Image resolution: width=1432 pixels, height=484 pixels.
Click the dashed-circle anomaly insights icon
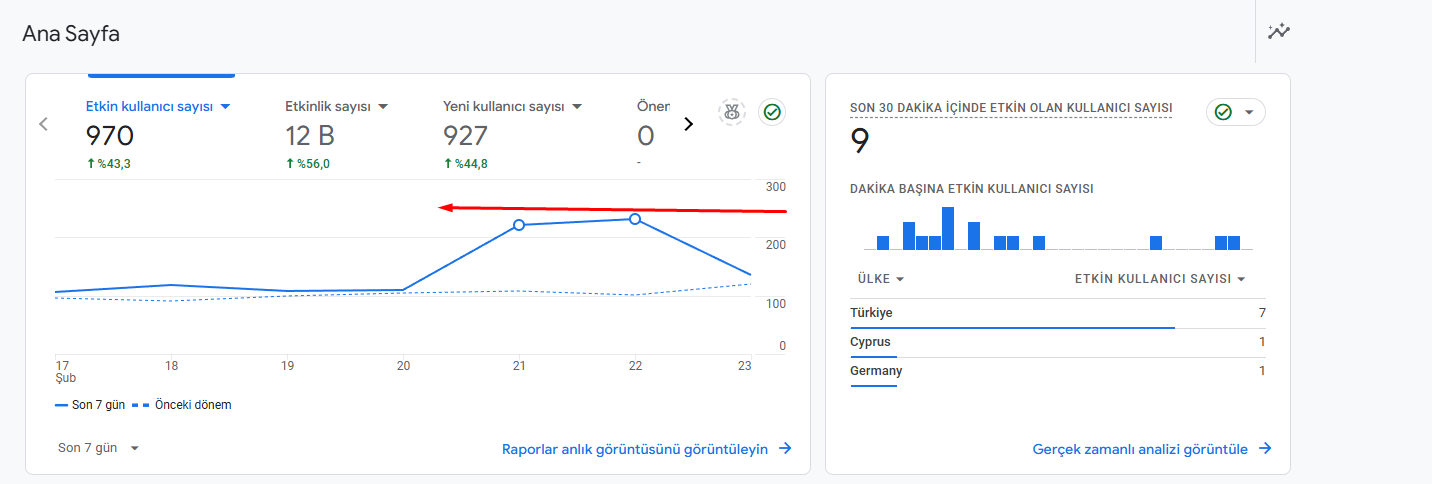pos(732,112)
